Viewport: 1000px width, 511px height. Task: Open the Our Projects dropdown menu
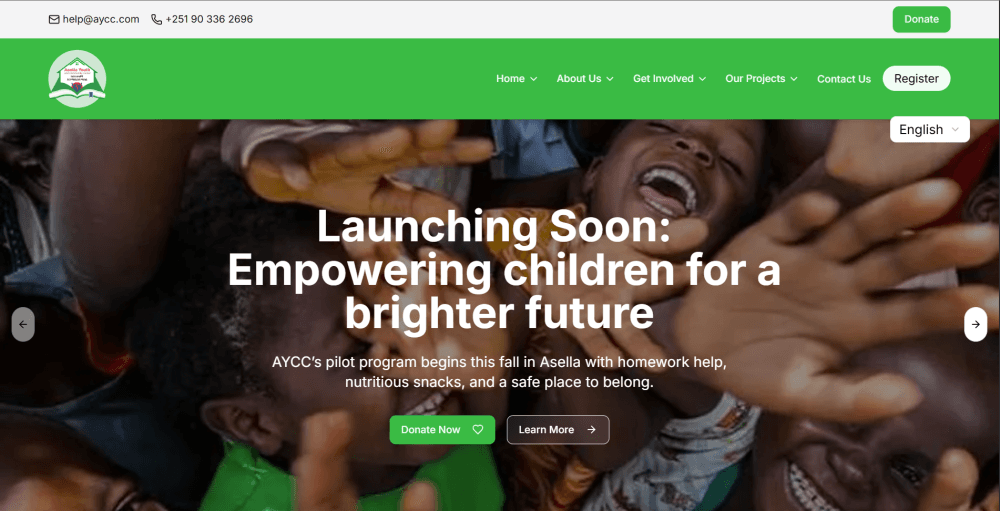coord(761,78)
